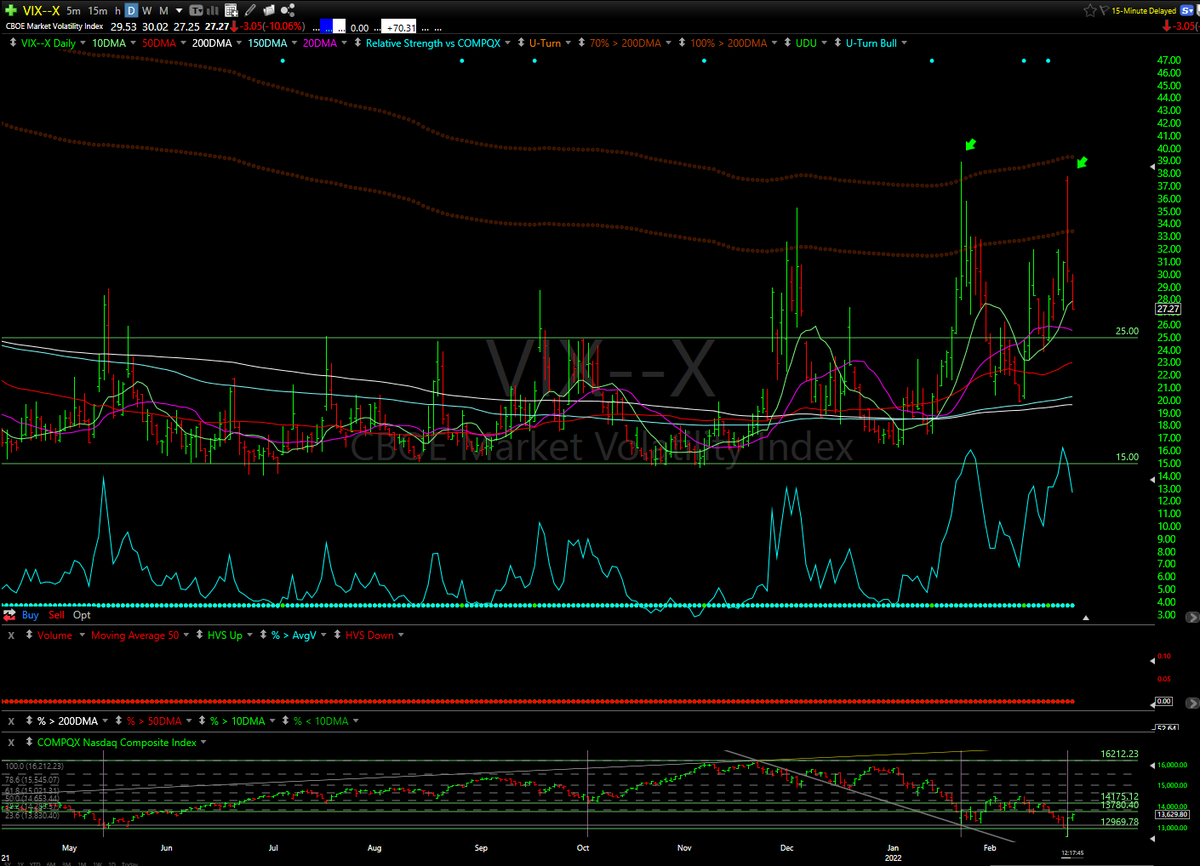The height and width of the screenshot is (866, 1200).
Task: Open the % < 10DMA indicator dropdown
Action: pyautogui.click(x=355, y=721)
